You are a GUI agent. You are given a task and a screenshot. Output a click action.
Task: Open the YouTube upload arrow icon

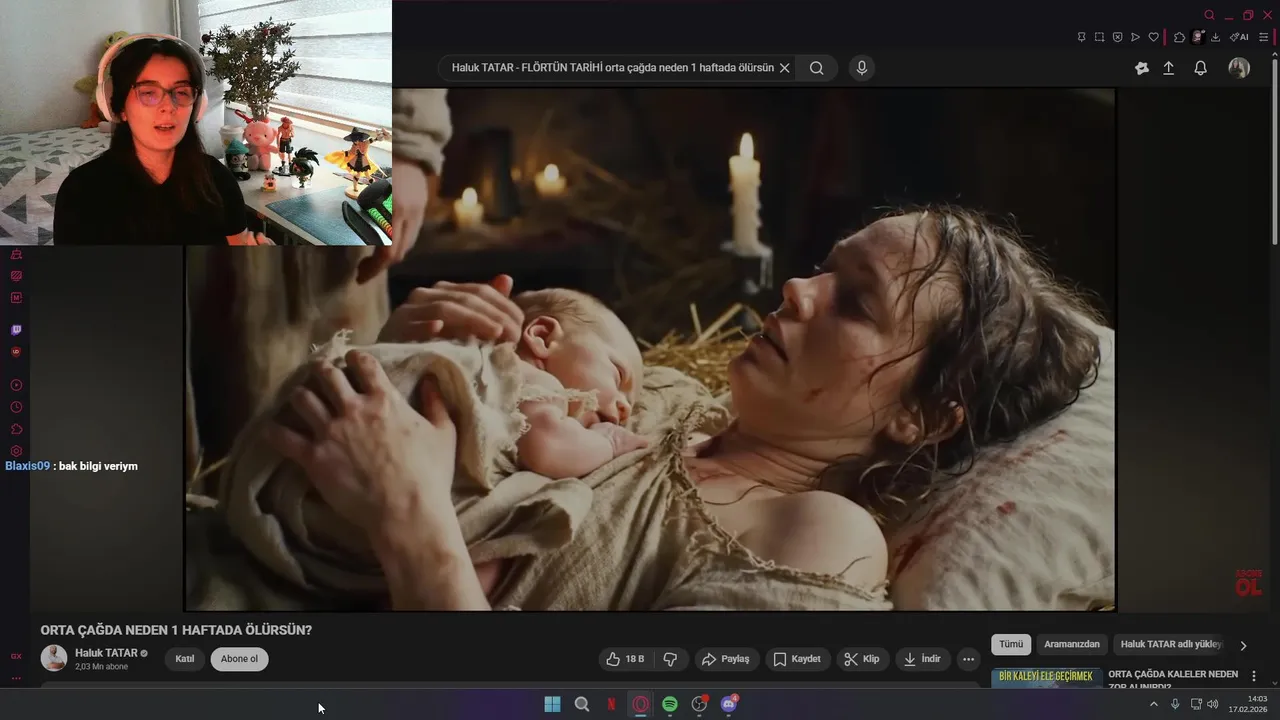coord(1169,68)
